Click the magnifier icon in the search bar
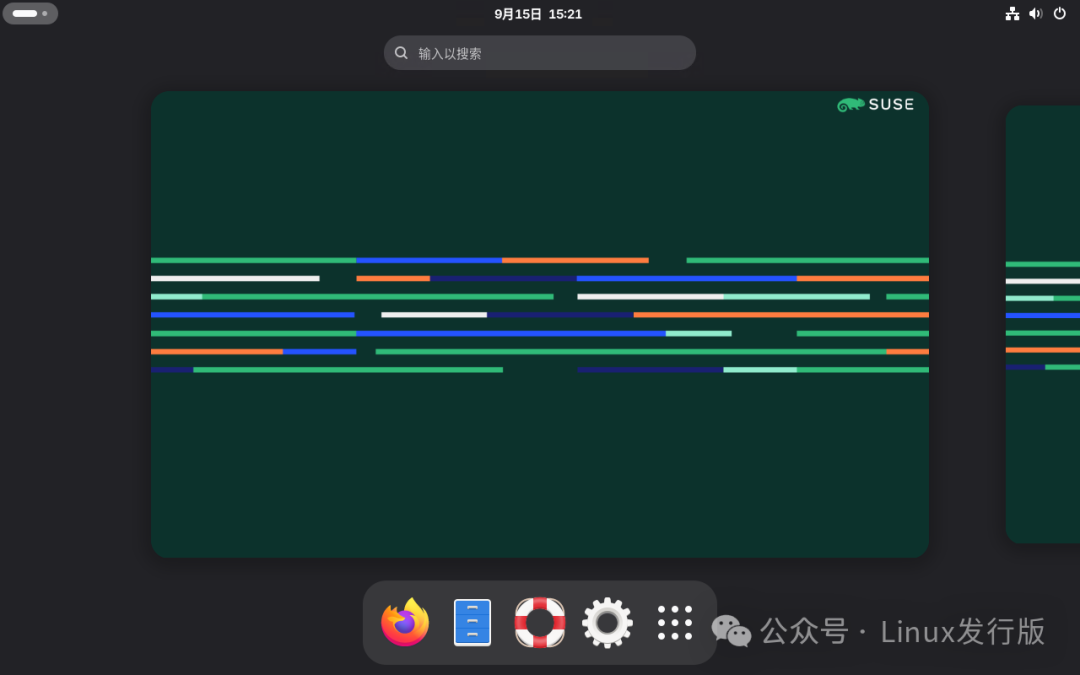The width and height of the screenshot is (1080, 675). (x=401, y=52)
